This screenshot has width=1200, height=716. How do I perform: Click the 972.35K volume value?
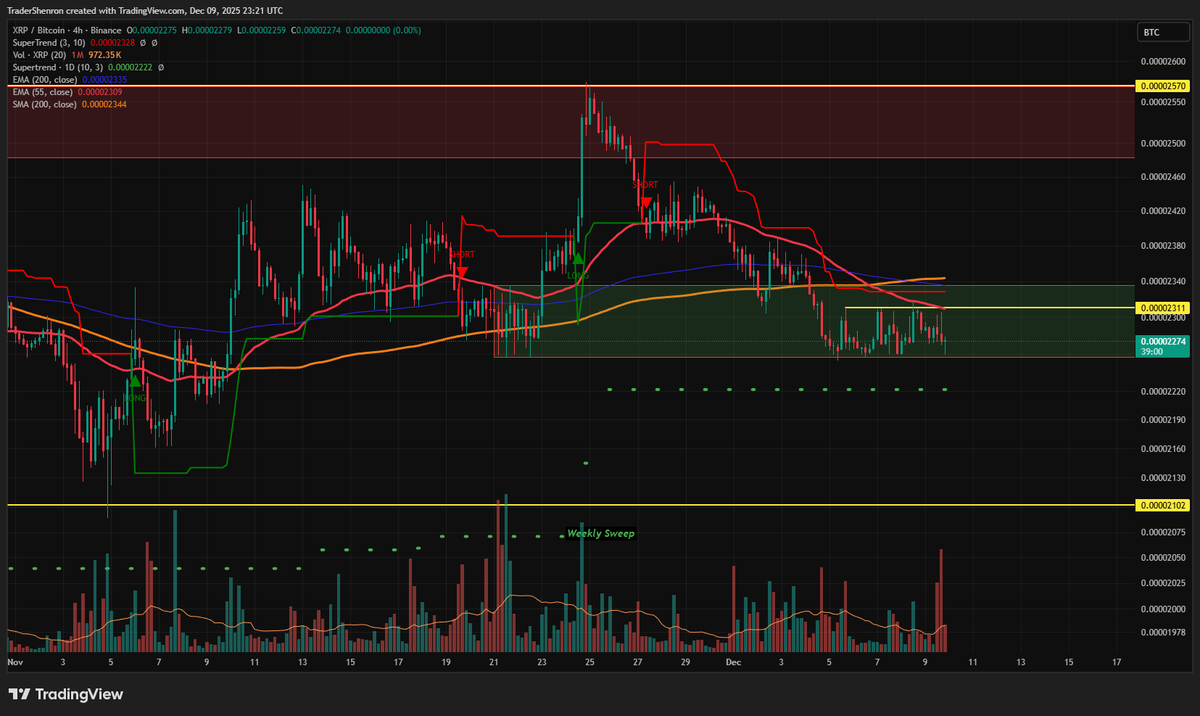point(103,54)
